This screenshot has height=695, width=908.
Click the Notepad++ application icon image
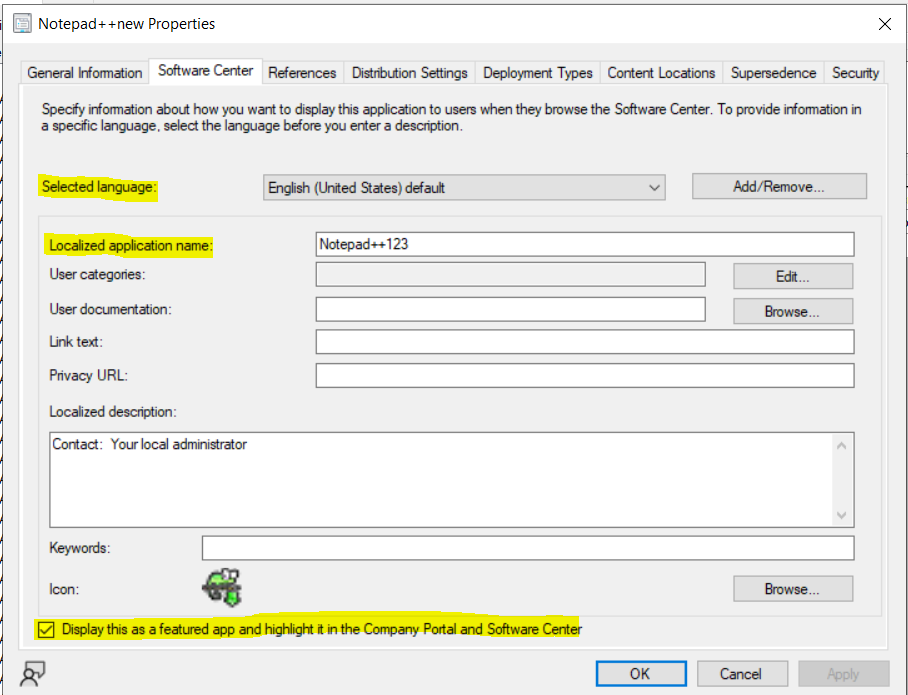pos(222,588)
